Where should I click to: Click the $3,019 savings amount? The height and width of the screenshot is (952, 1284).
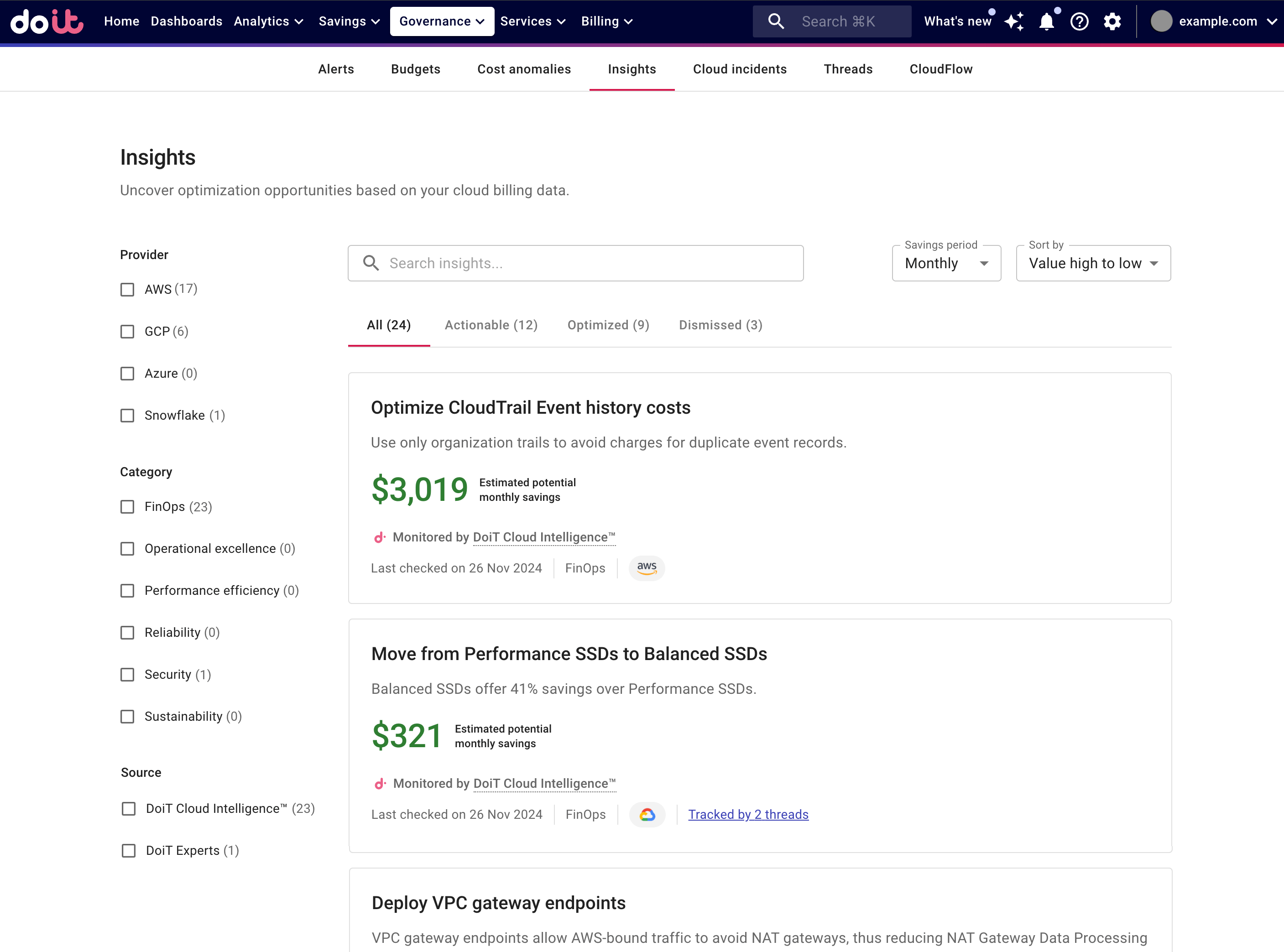tap(419, 490)
